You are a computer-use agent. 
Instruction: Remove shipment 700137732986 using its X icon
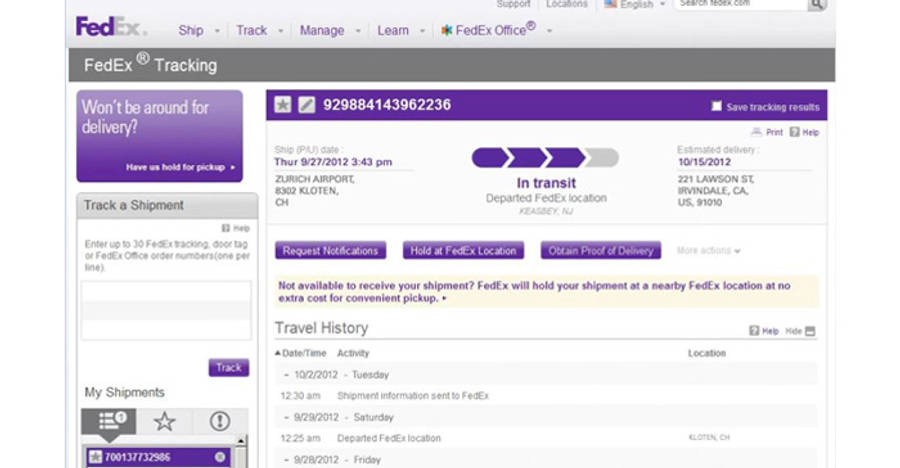[220, 457]
